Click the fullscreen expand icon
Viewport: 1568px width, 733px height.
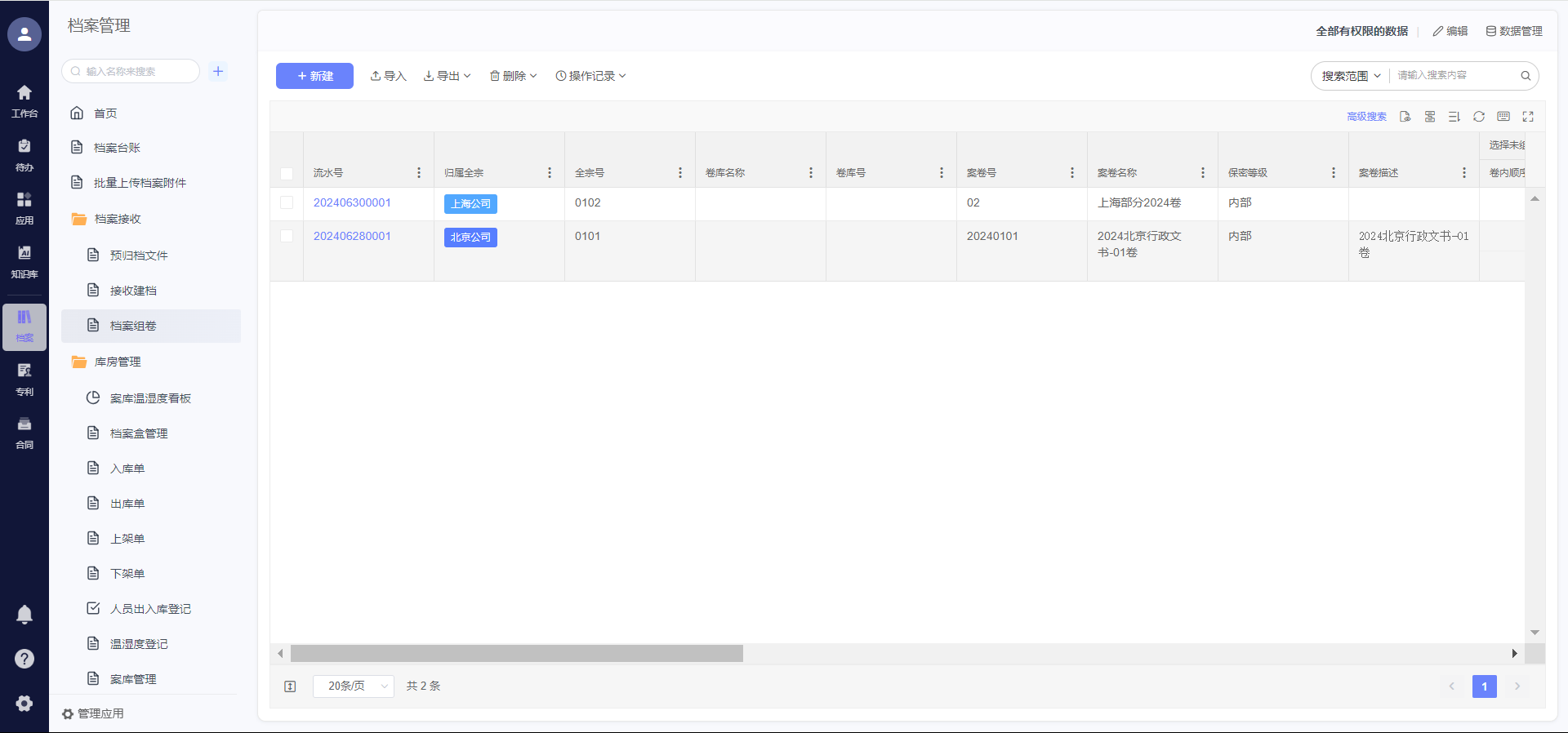coord(1528,117)
